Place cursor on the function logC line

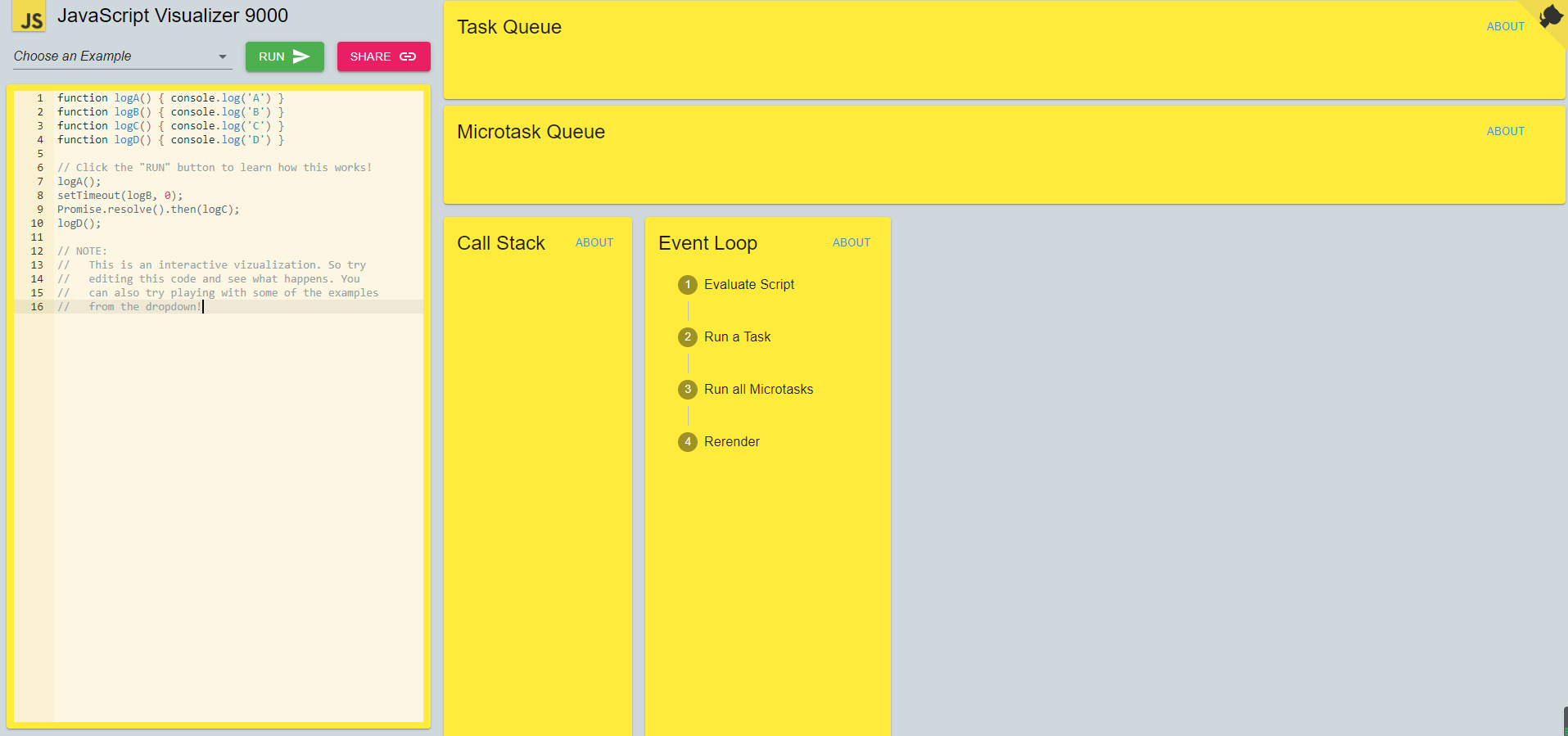(170, 126)
